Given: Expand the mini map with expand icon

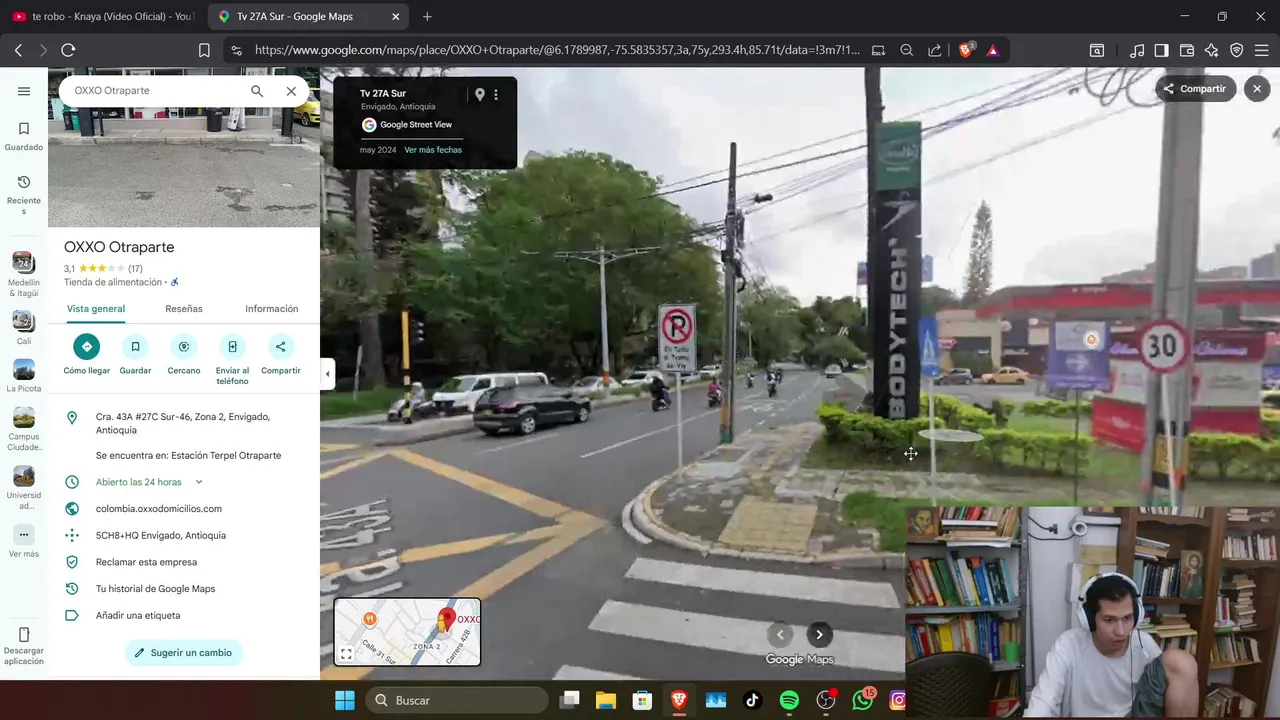Looking at the screenshot, I should pyautogui.click(x=346, y=654).
